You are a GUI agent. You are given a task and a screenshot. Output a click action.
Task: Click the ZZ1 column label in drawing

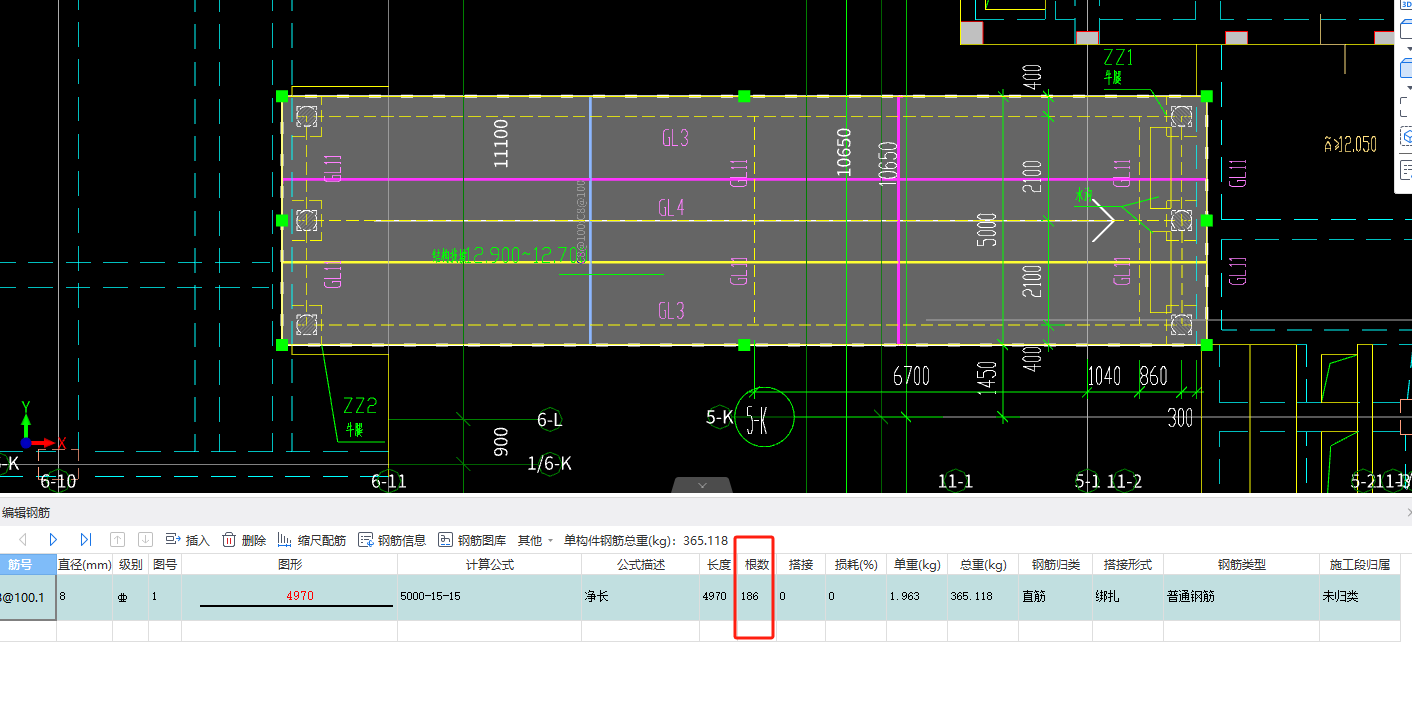(1118, 57)
